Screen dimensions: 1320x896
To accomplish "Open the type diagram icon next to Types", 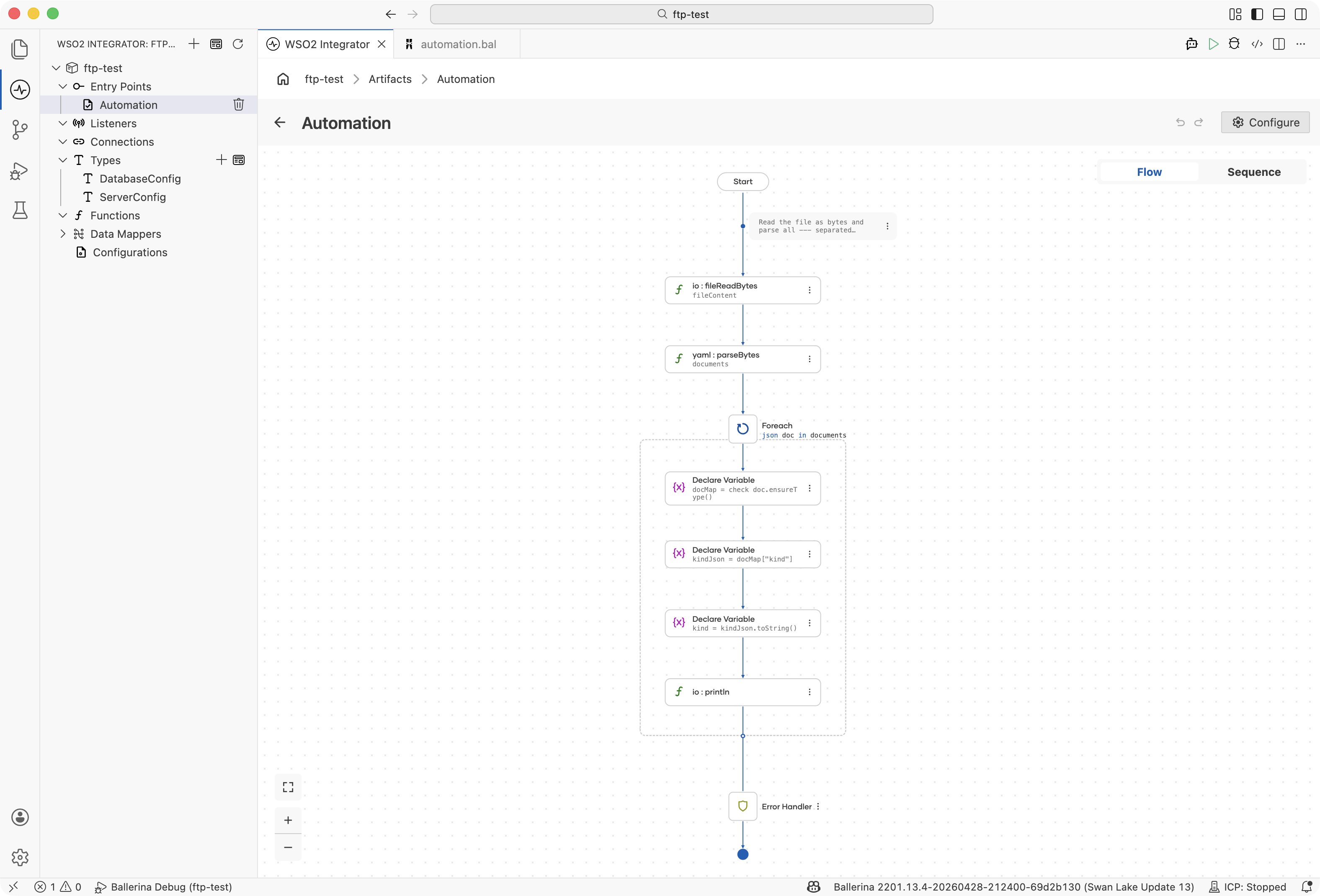I will pyautogui.click(x=239, y=160).
